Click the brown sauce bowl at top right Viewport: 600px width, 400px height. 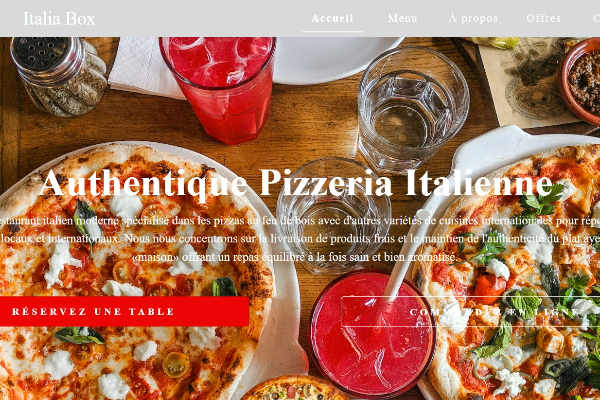(580, 82)
